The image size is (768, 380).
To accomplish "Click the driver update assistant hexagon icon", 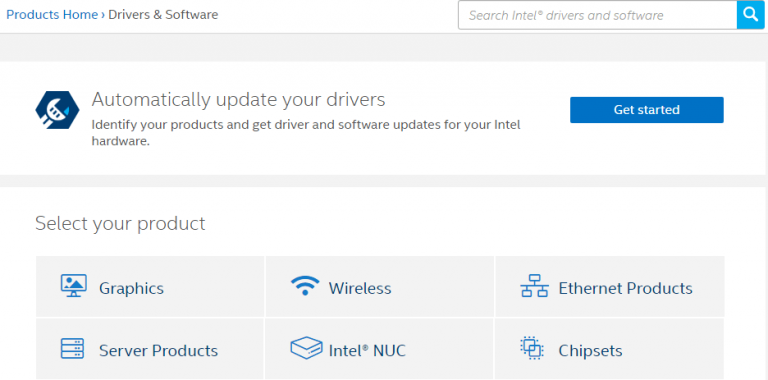I will coord(57,110).
